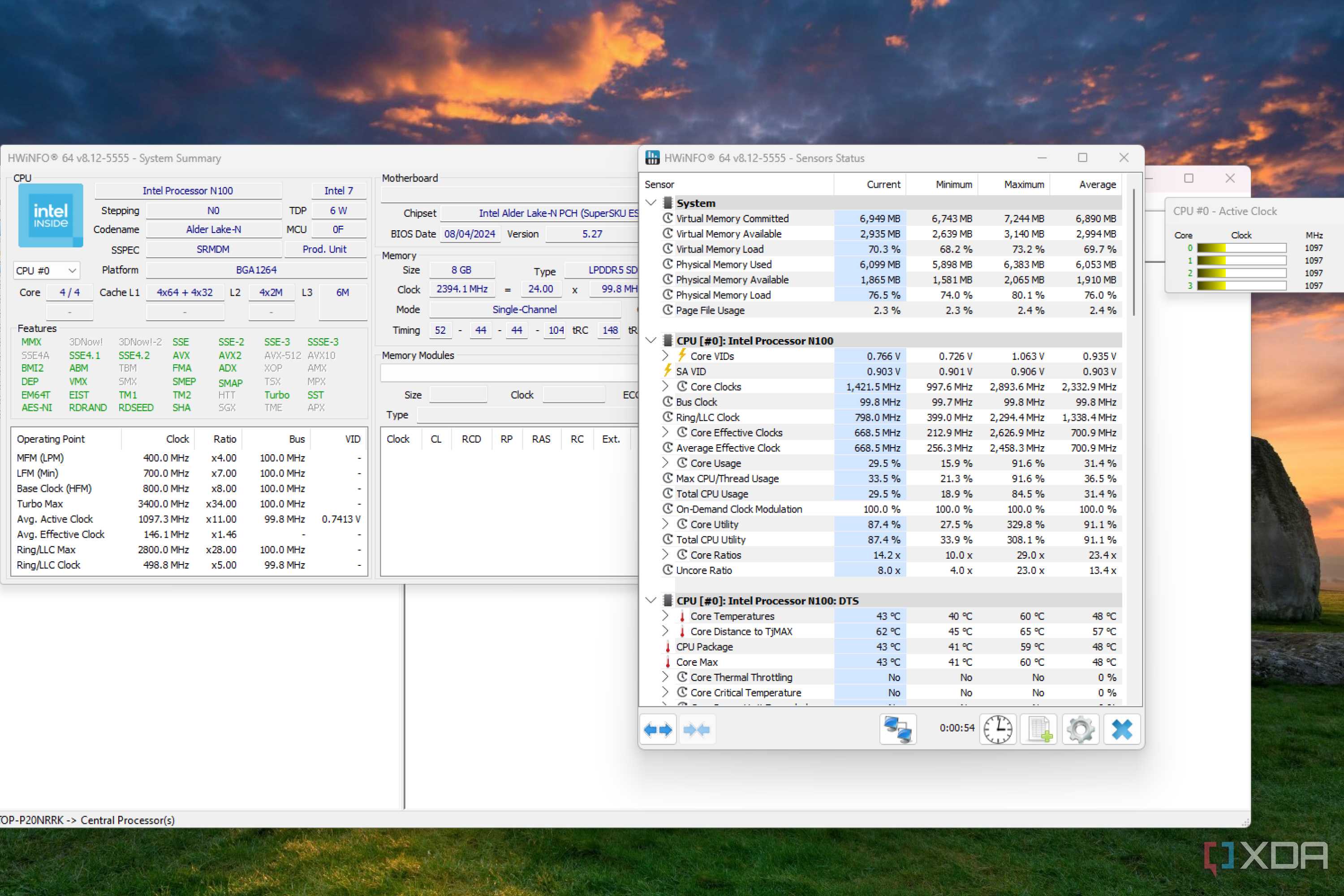The image size is (1344, 896).
Task: Click the Sensors Status vertical scrollbar
Action: point(1134,253)
